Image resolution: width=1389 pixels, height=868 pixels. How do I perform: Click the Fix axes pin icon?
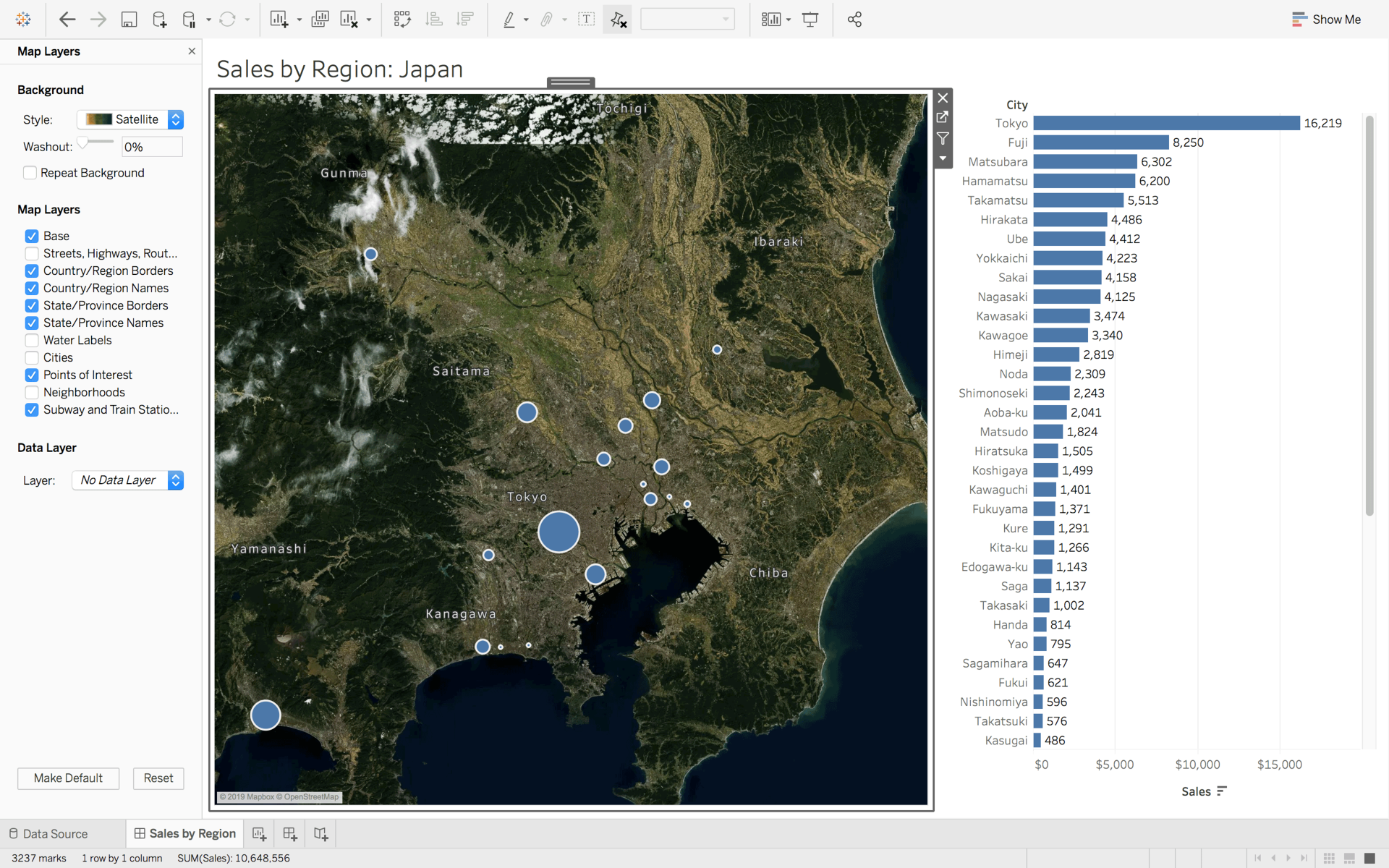tap(618, 20)
